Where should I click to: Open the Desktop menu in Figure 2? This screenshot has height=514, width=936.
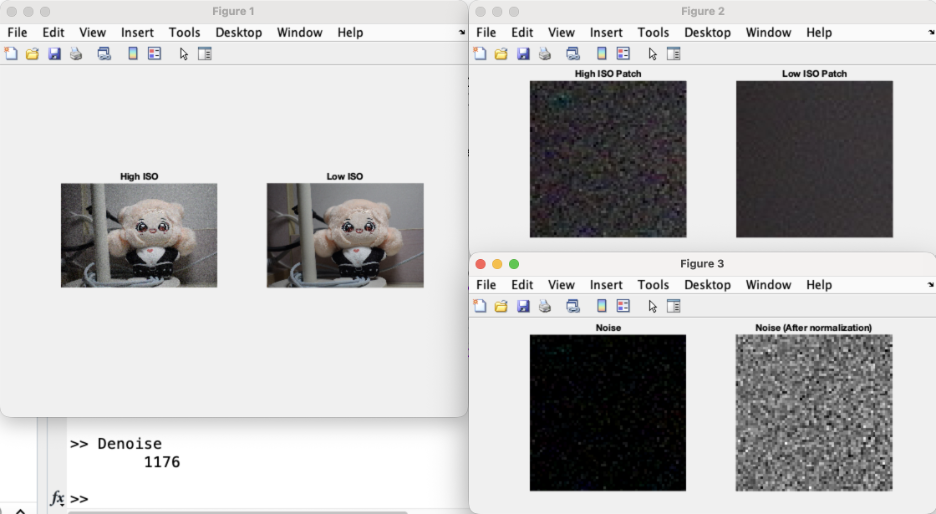point(707,33)
